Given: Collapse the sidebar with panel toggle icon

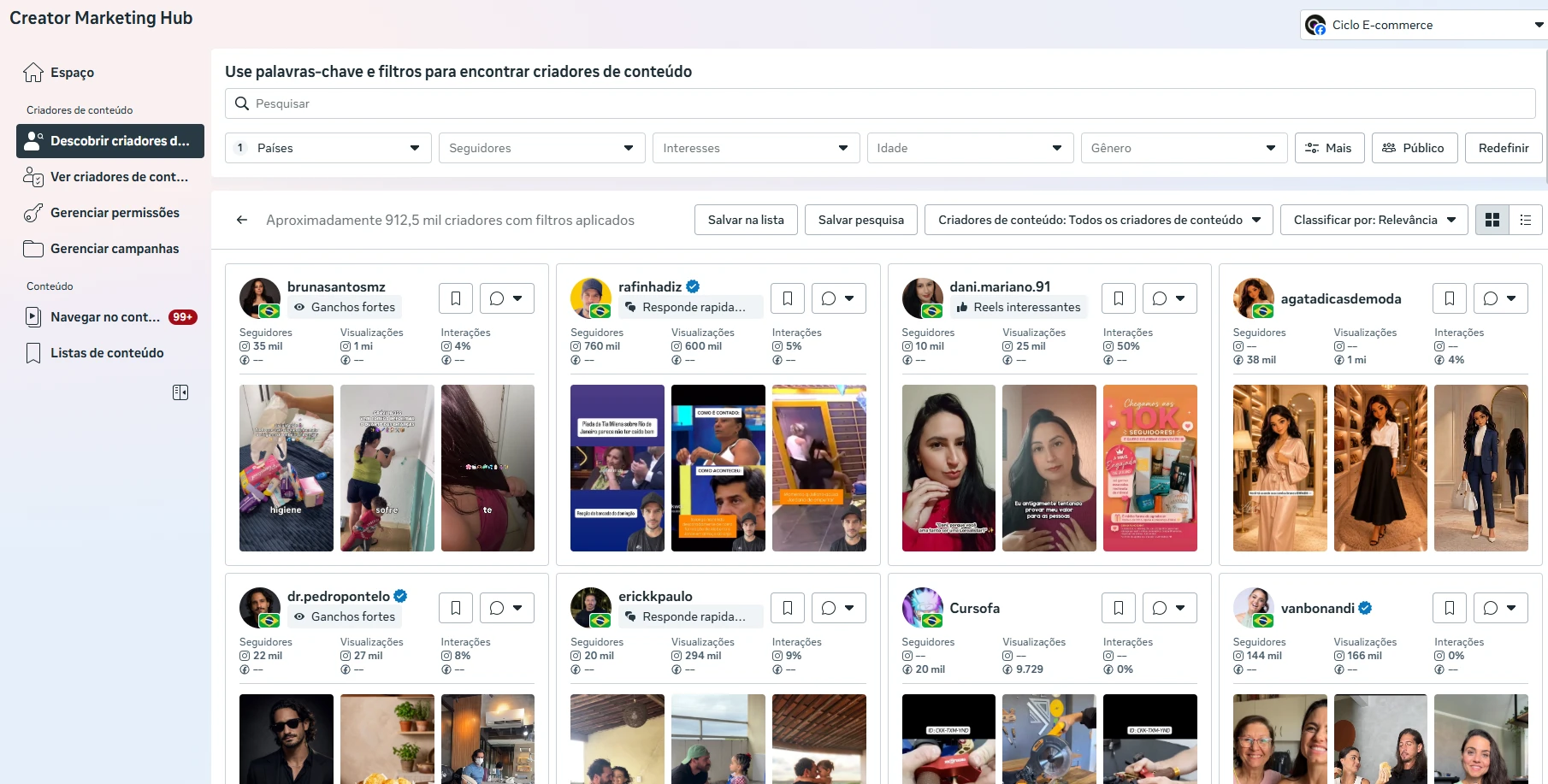Looking at the screenshot, I should 180,392.
